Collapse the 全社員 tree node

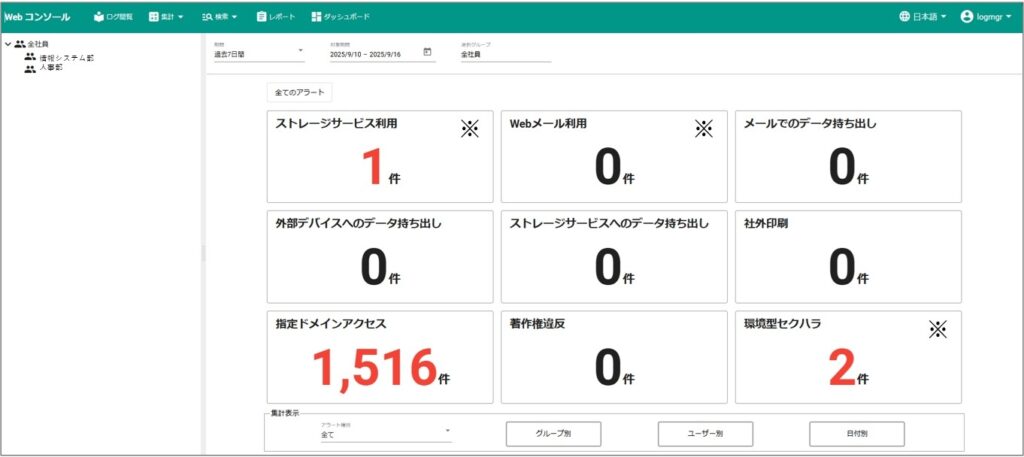click(8, 45)
